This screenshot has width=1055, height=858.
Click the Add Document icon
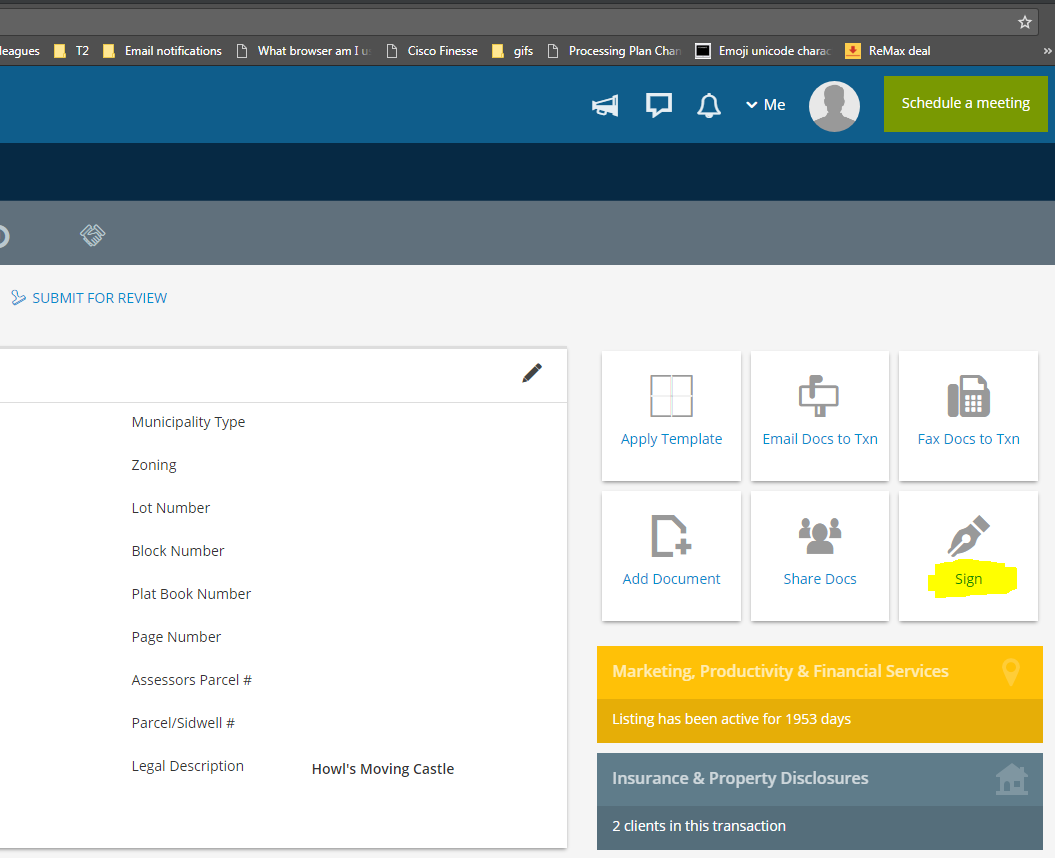tap(670, 537)
